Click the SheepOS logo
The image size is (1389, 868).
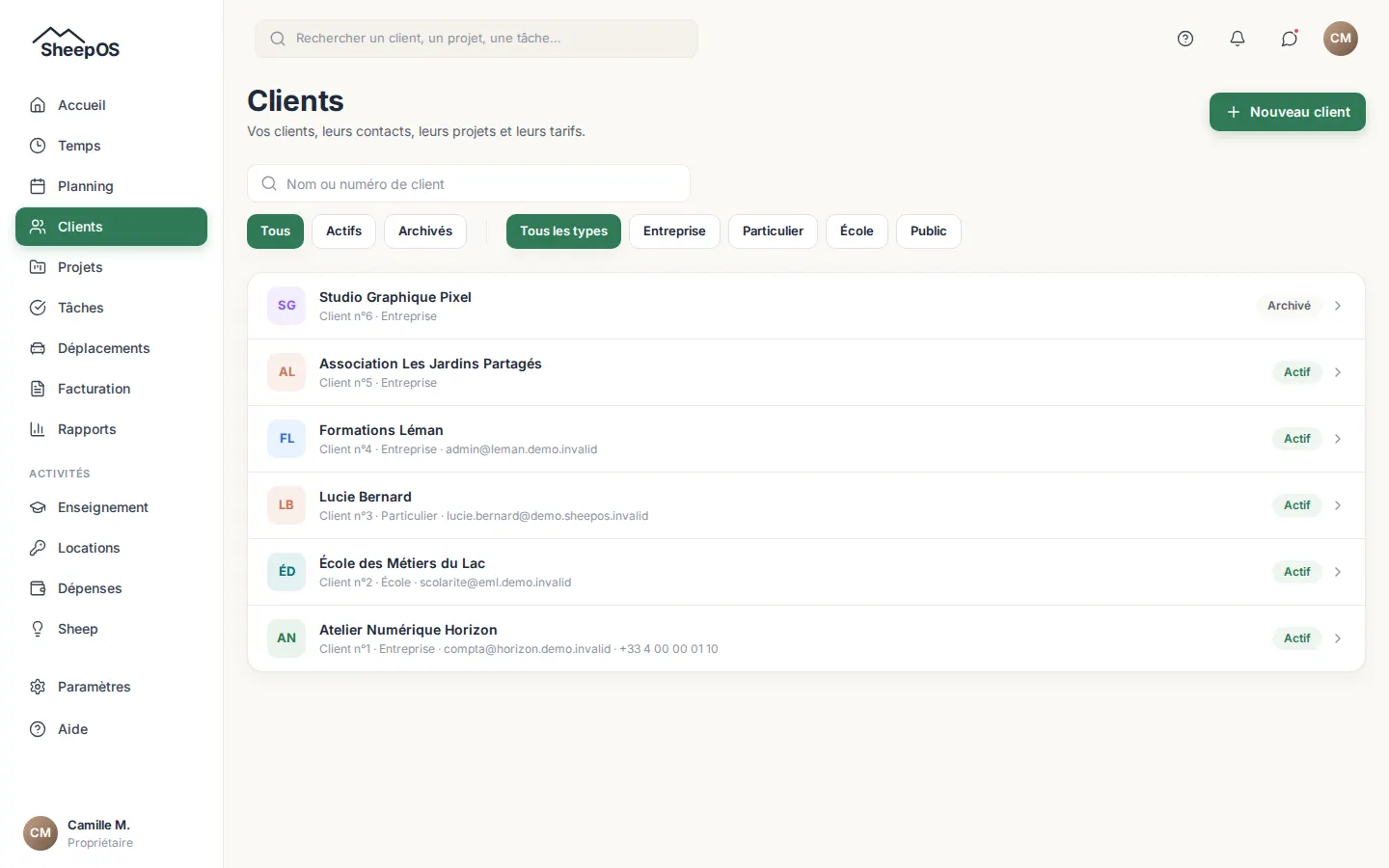coord(76,43)
